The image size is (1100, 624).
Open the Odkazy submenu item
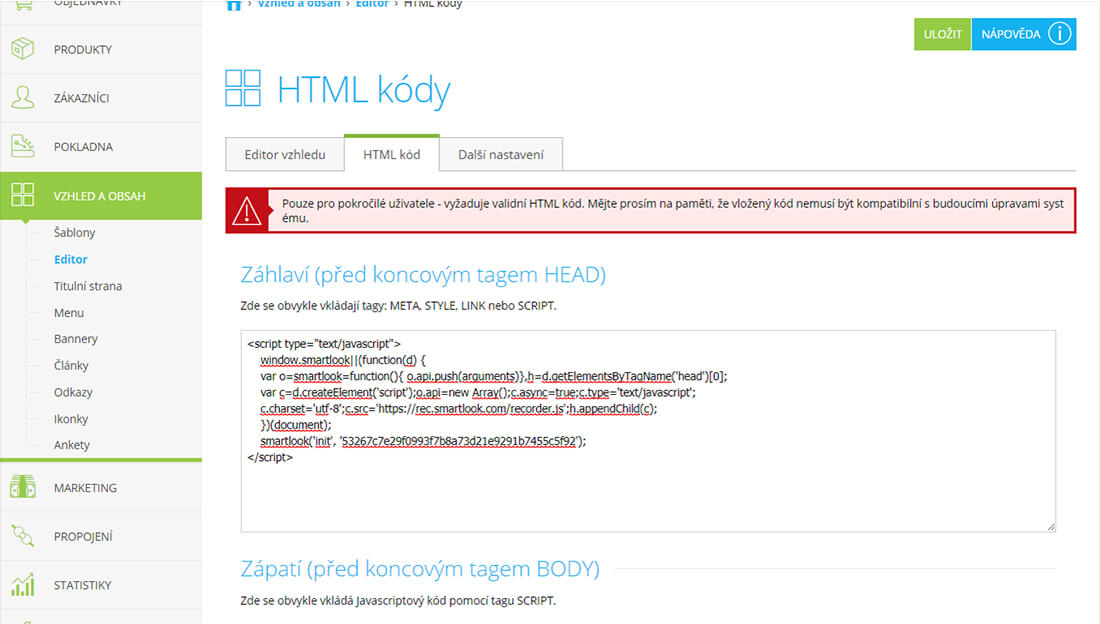click(73, 392)
